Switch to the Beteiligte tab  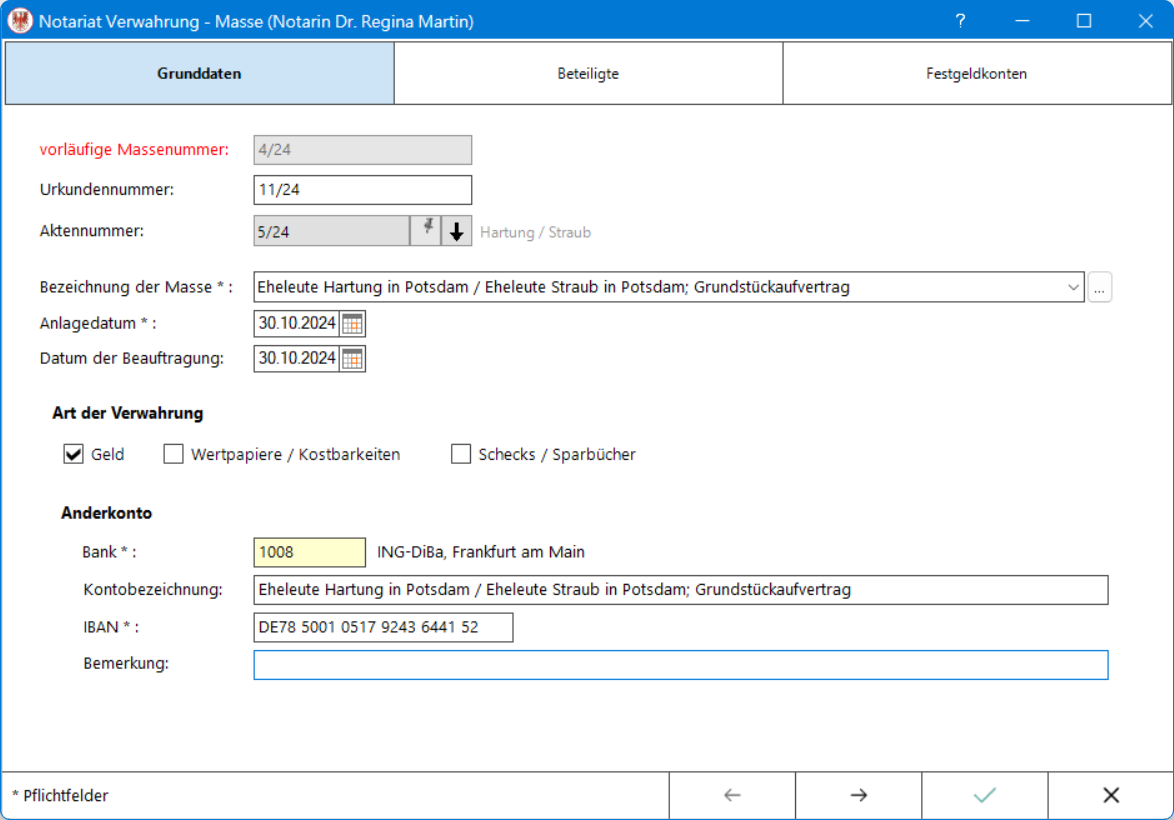tap(588, 73)
